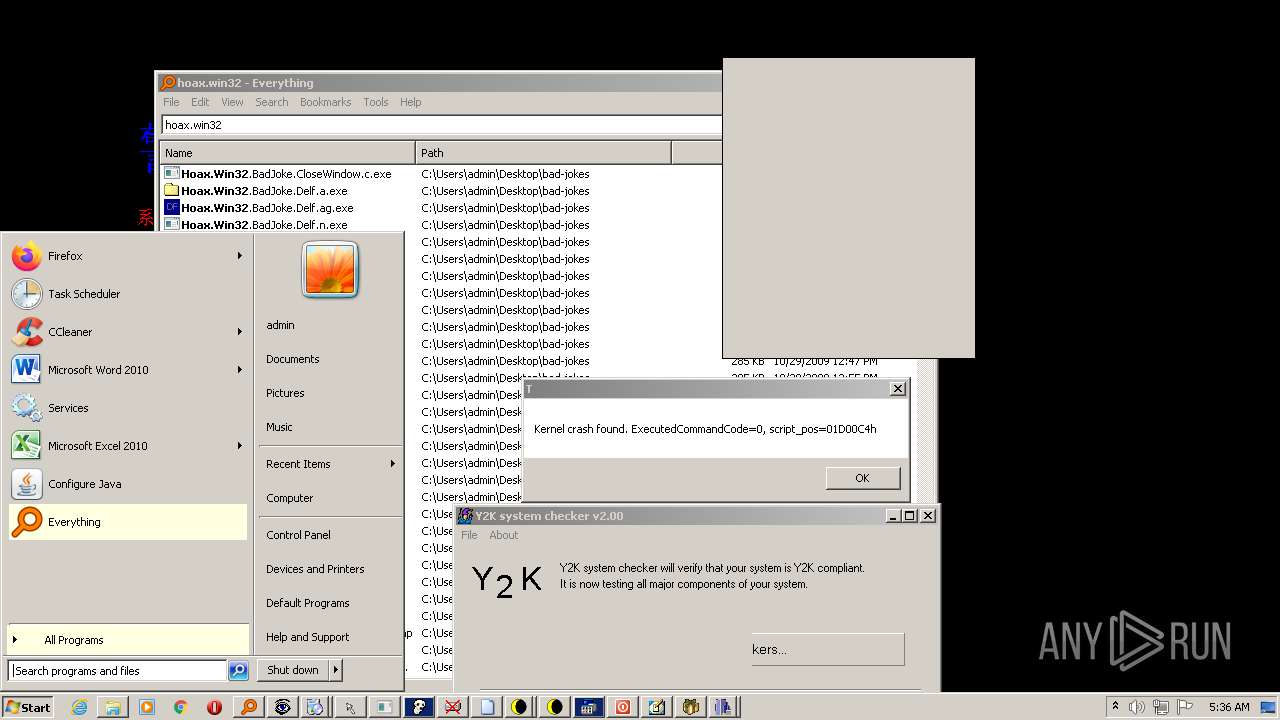The height and width of the screenshot is (720, 1280).
Task: Open Windows Media Player from taskbar
Action: coord(147,707)
